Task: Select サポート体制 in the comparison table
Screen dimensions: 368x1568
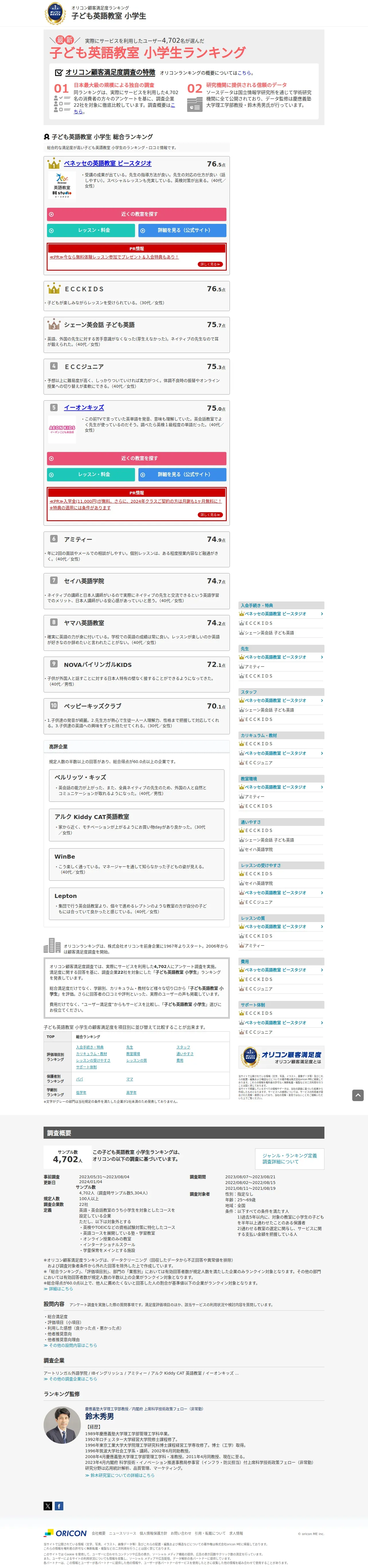Action: tap(86, 1067)
